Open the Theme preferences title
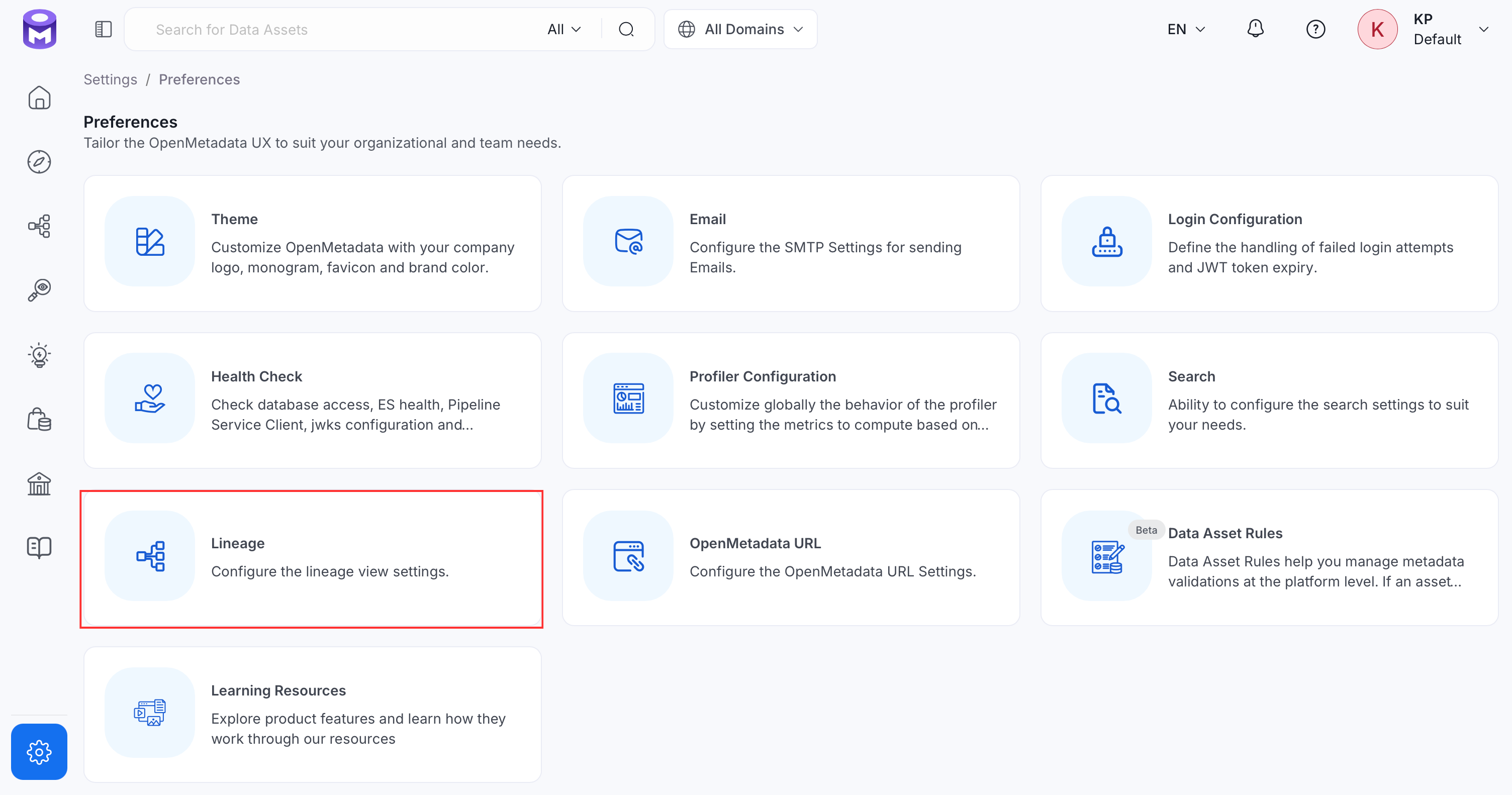 point(234,219)
